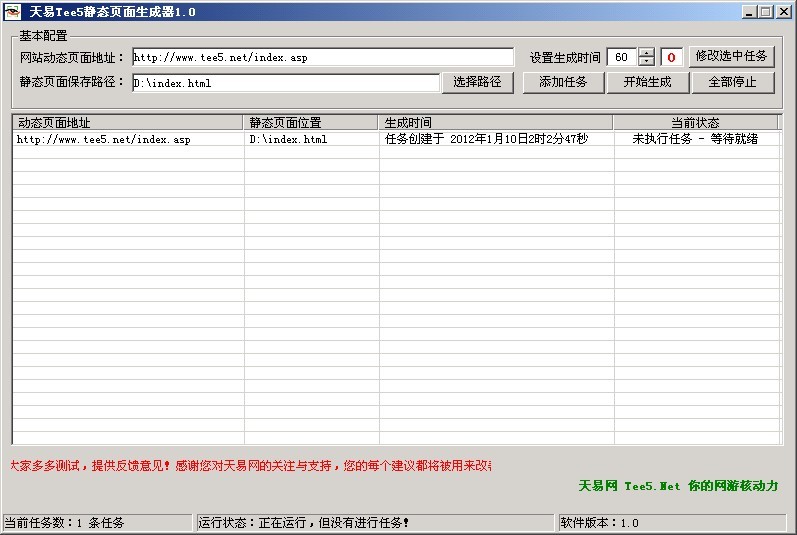Viewport: 797px width, 535px height.
Task: Click the 设置生成时间 label
Action: tap(565, 57)
